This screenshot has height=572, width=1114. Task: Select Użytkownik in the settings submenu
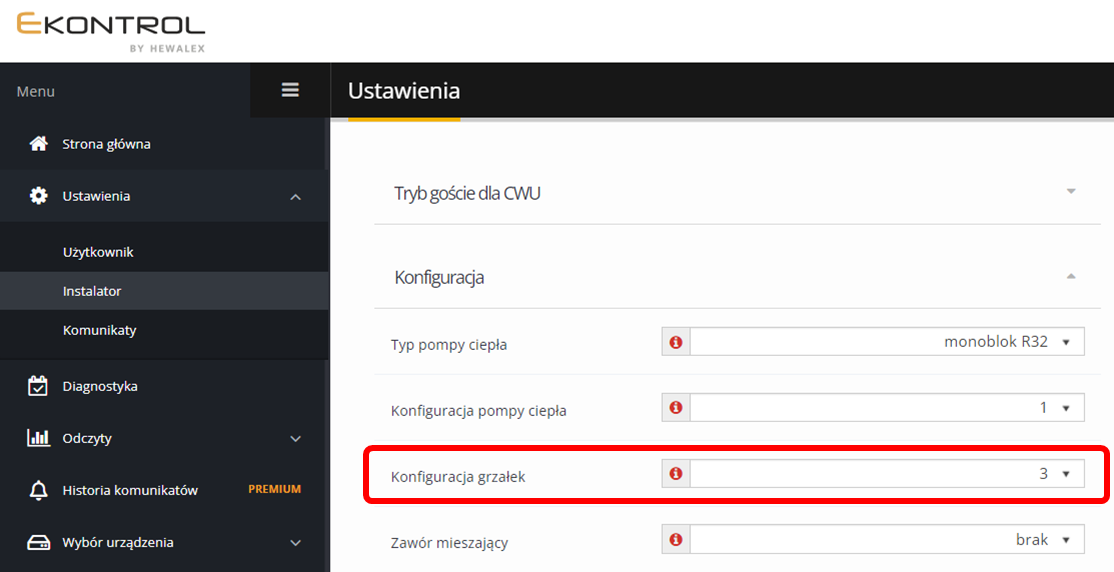[x=98, y=252]
